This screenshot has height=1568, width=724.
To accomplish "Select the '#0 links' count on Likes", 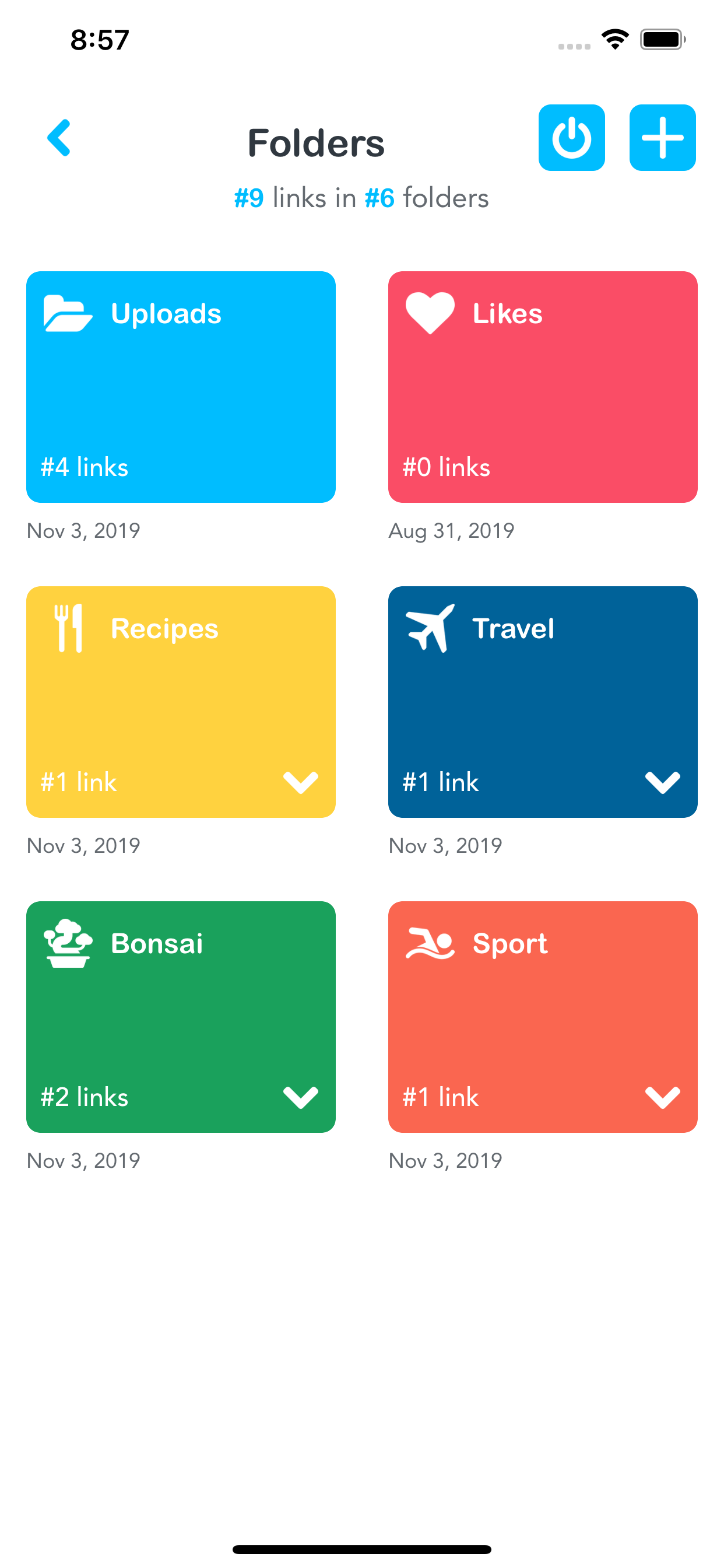I will (447, 467).
